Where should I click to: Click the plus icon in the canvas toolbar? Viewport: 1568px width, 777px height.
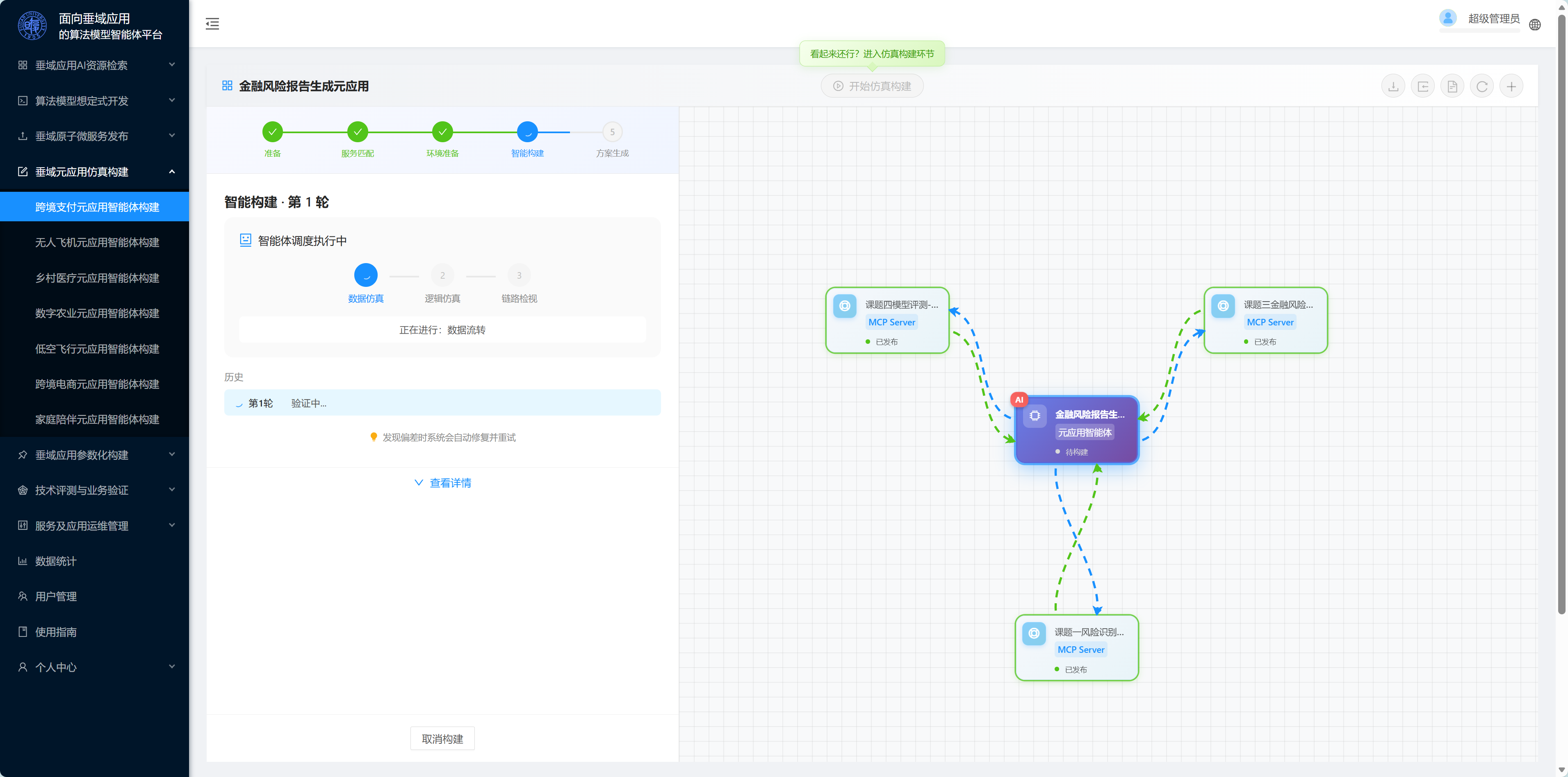point(1511,86)
